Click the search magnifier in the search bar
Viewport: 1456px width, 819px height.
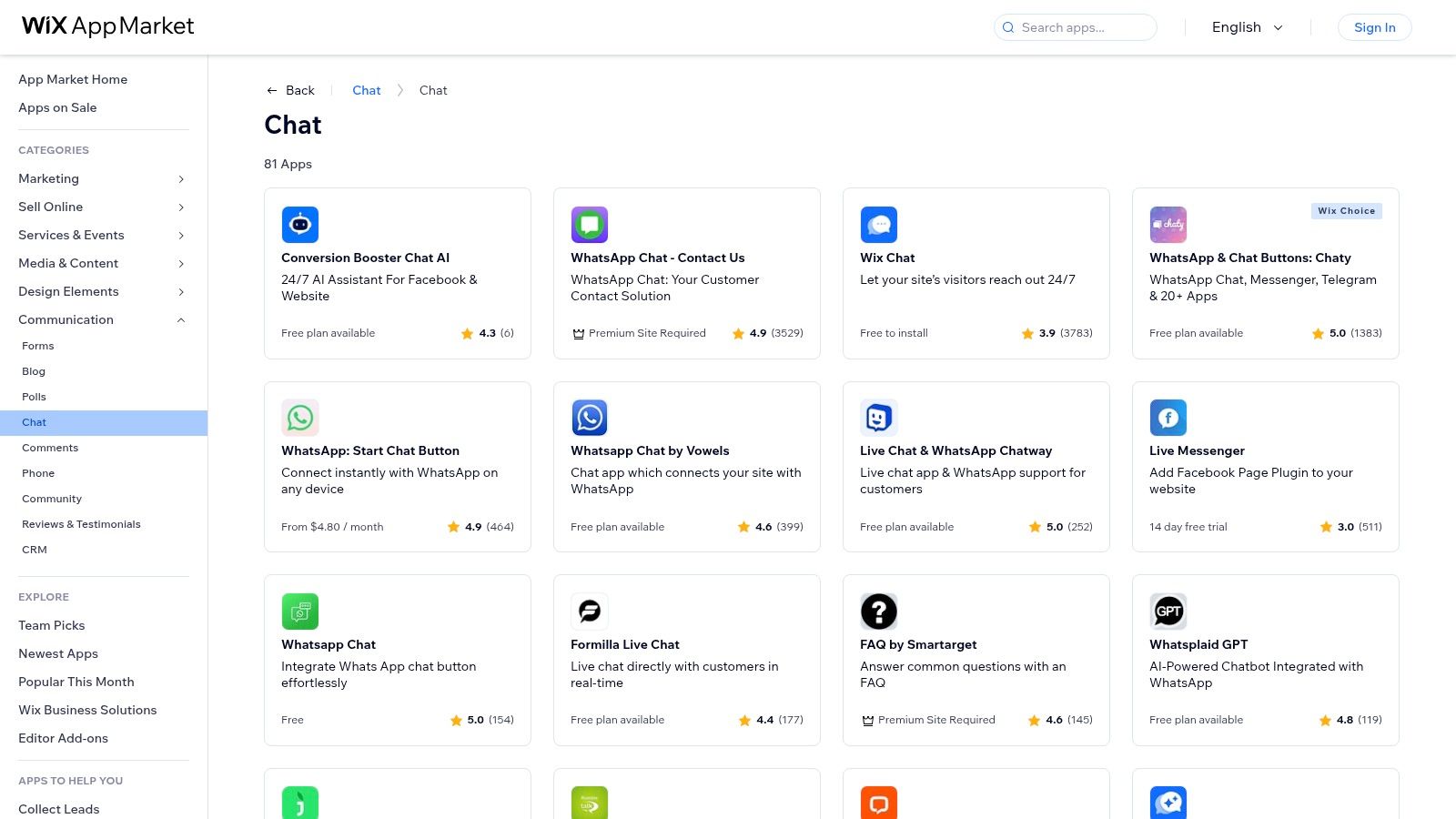[x=1008, y=27]
